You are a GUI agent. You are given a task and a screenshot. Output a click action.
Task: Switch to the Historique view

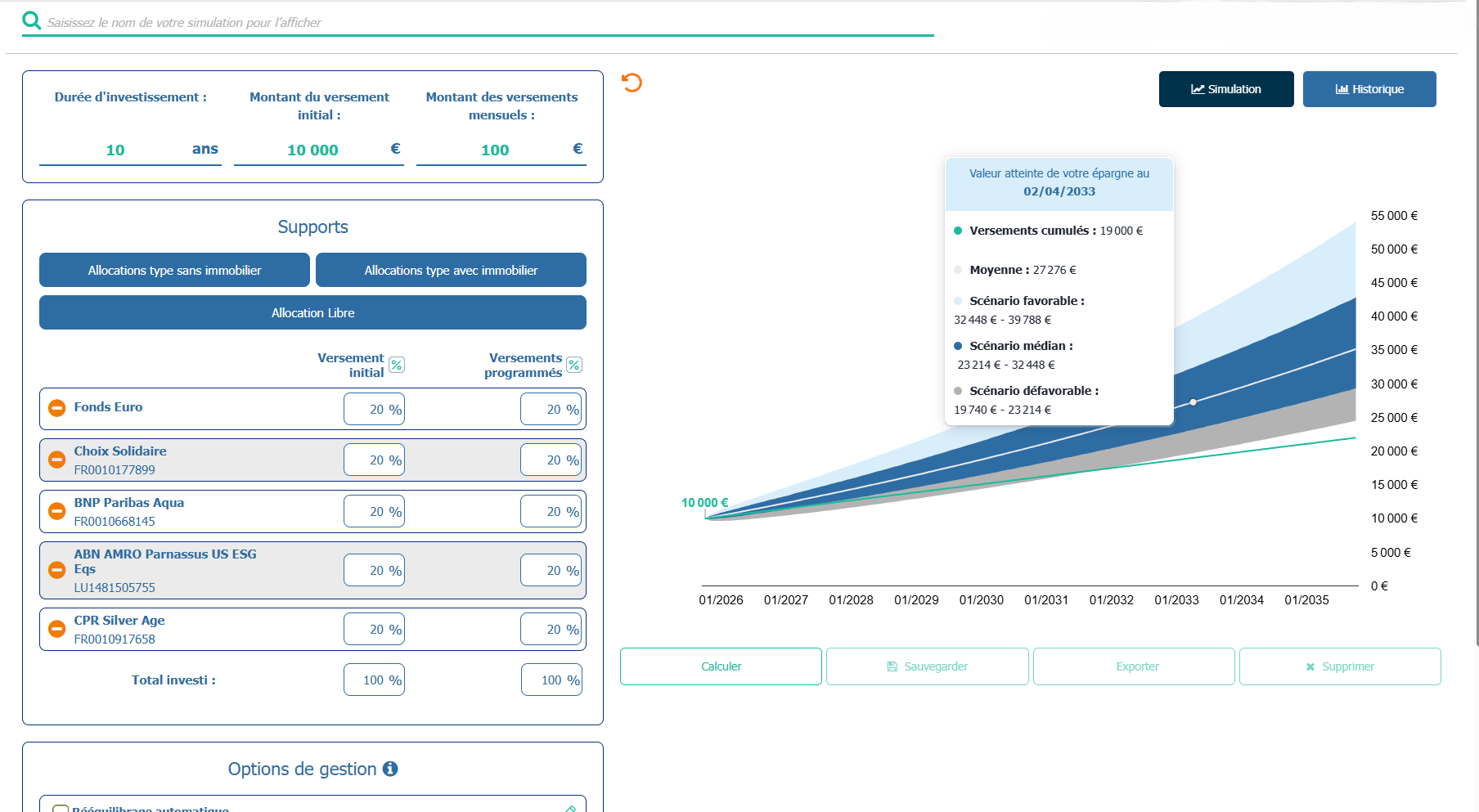[1369, 89]
